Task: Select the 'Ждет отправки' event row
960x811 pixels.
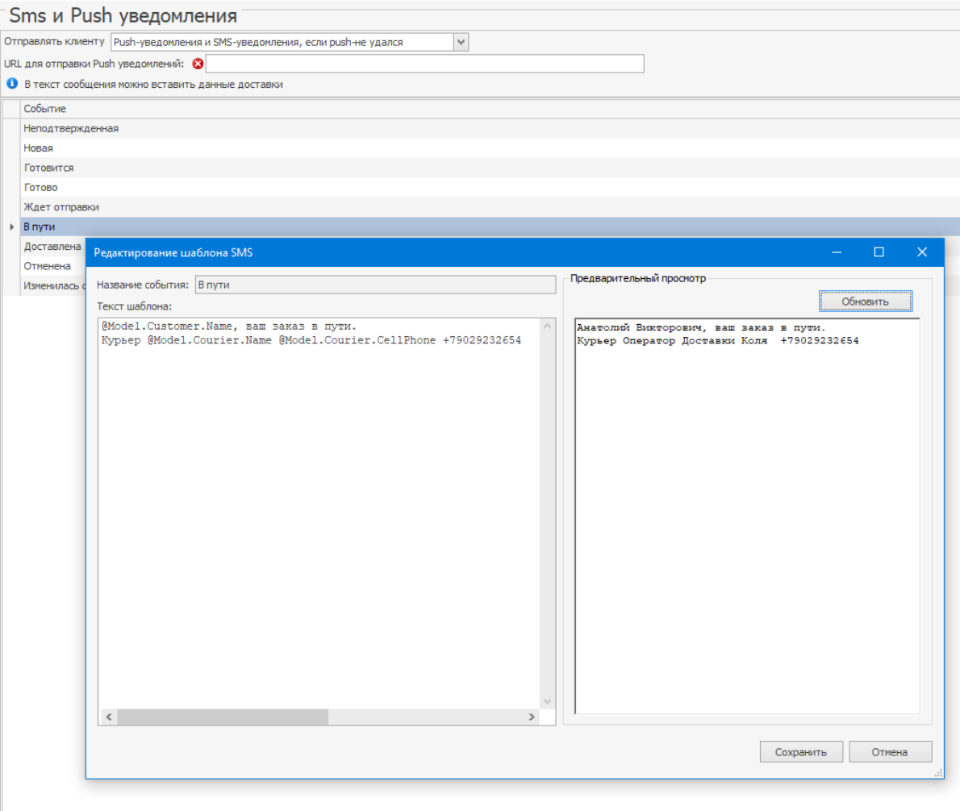Action: point(61,207)
